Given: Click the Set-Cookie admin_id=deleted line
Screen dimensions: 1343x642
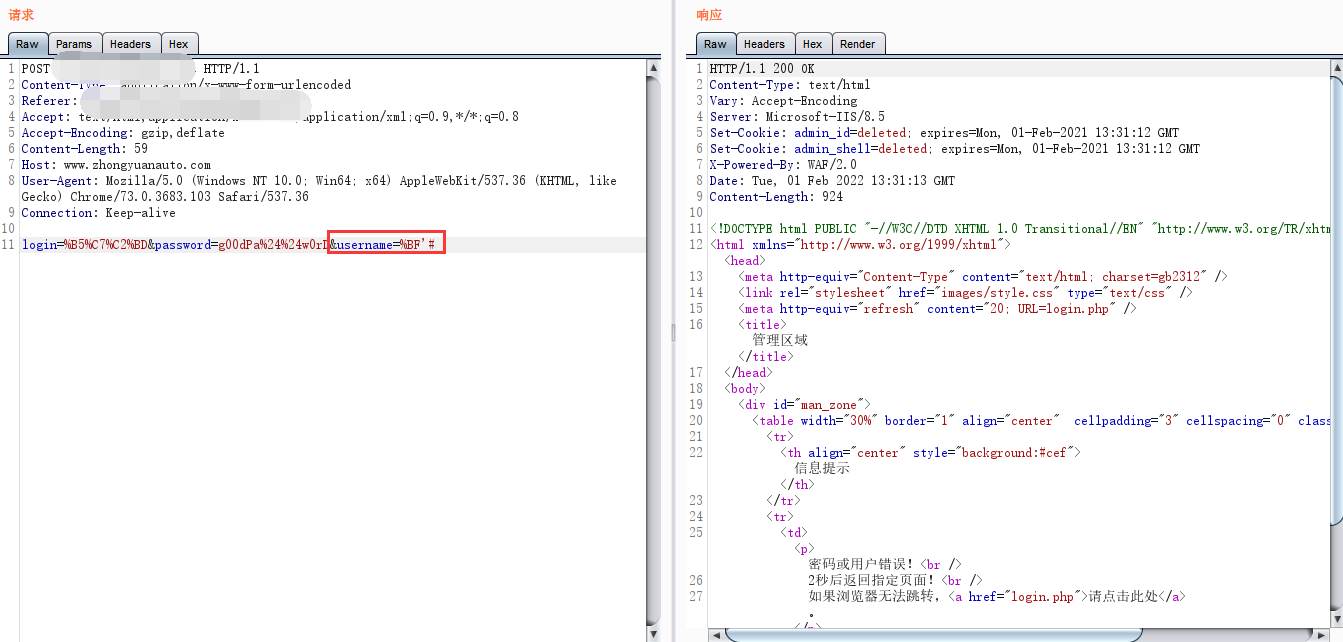Looking at the screenshot, I should click(944, 133).
